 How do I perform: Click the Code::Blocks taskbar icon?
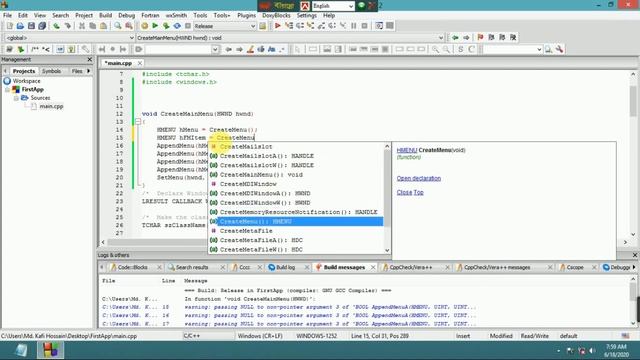click(51, 351)
